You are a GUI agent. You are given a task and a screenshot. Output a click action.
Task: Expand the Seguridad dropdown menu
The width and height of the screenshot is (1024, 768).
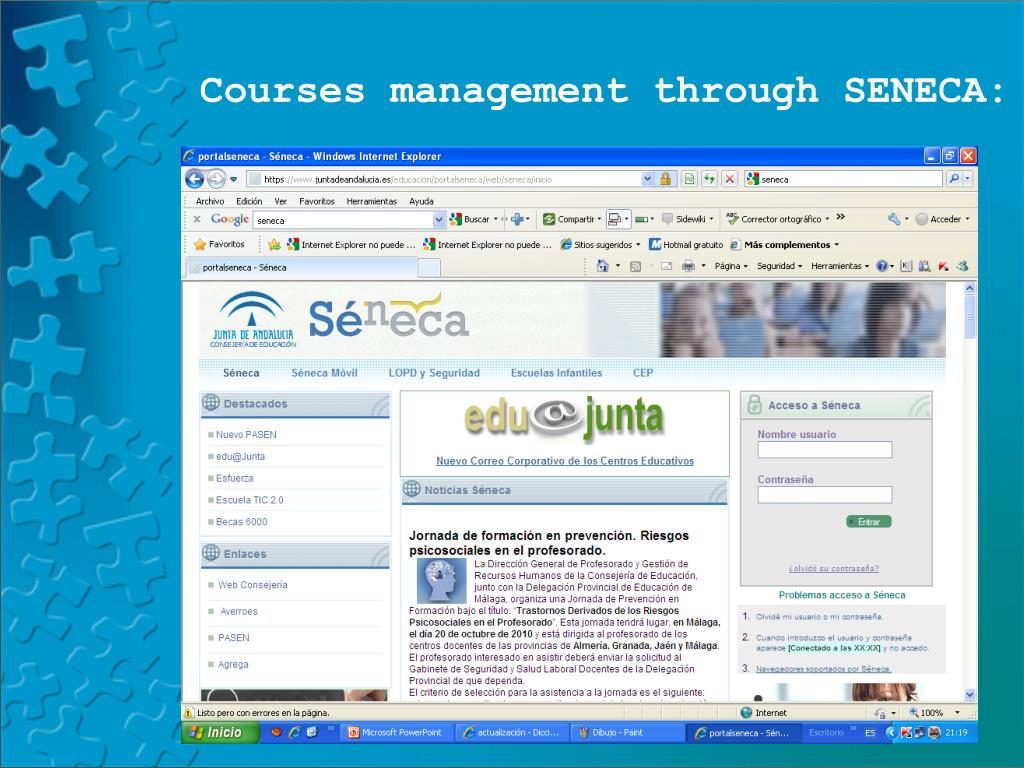tap(779, 266)
